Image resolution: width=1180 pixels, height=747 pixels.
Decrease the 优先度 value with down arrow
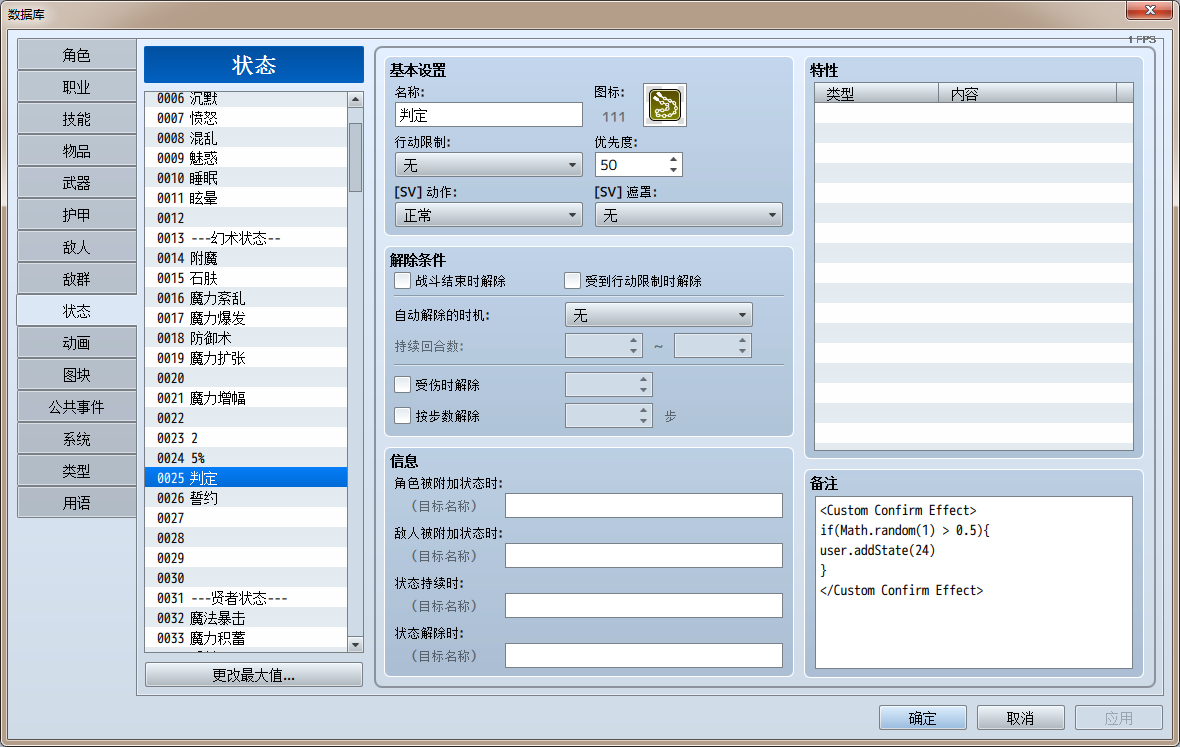(674, 171)
